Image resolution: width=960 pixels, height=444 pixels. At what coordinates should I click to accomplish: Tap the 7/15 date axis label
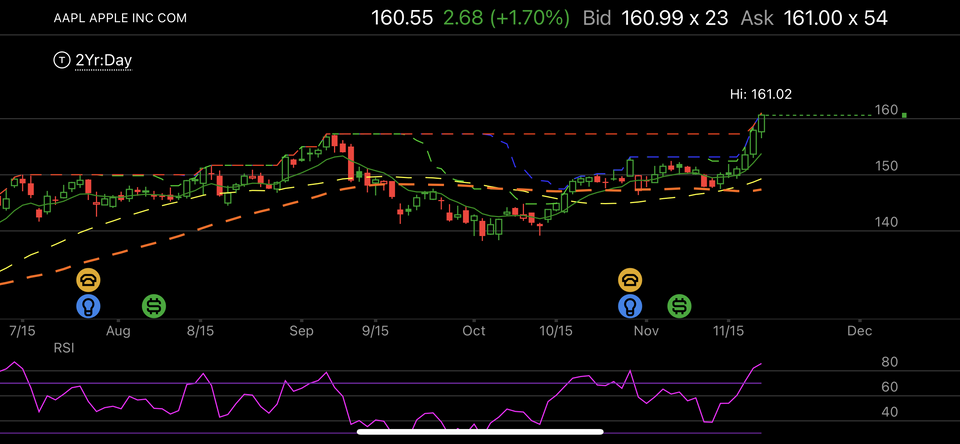pos(21,331)
